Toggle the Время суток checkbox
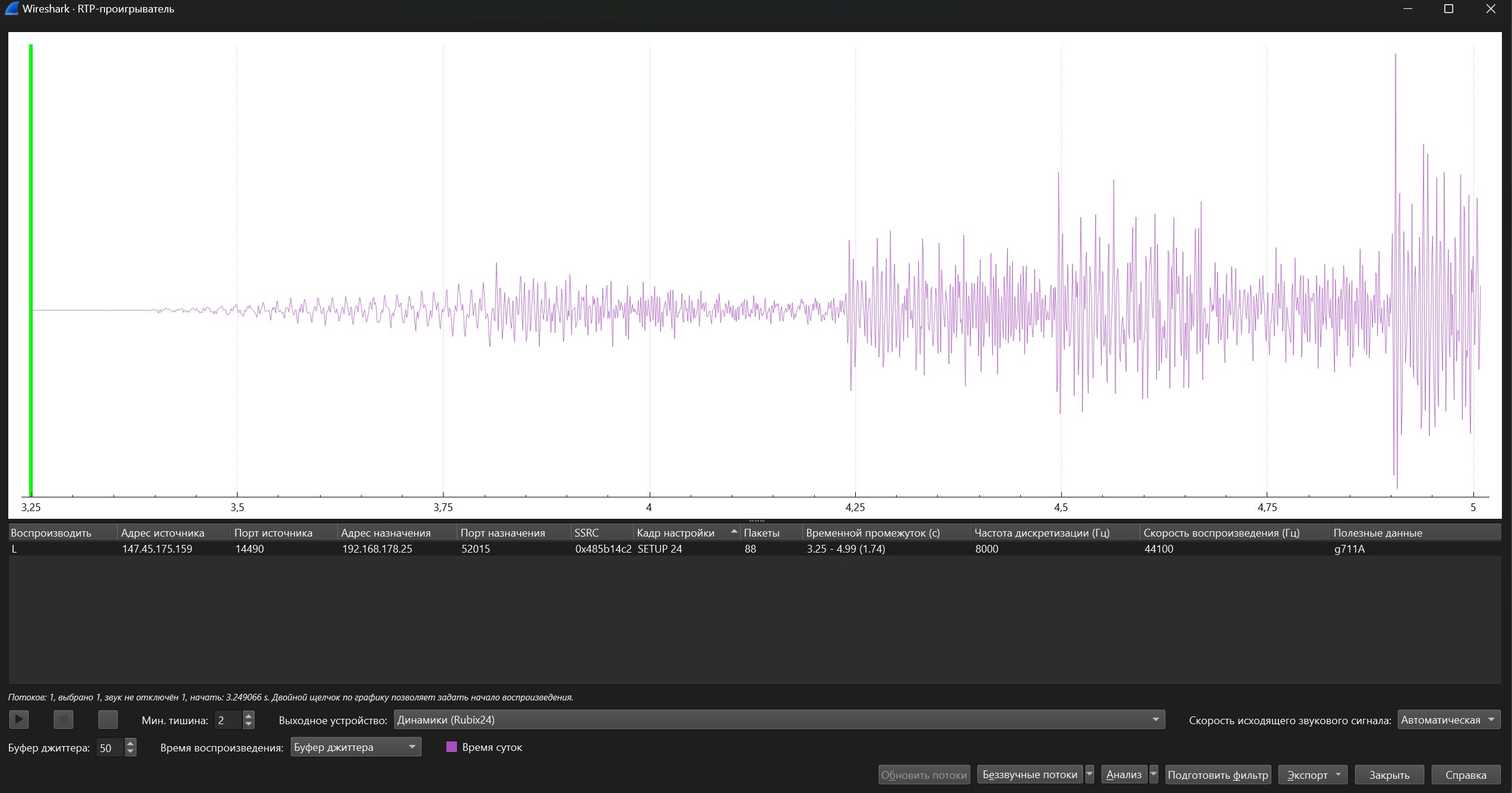The image size is (1512, 793). click(451, 747)
